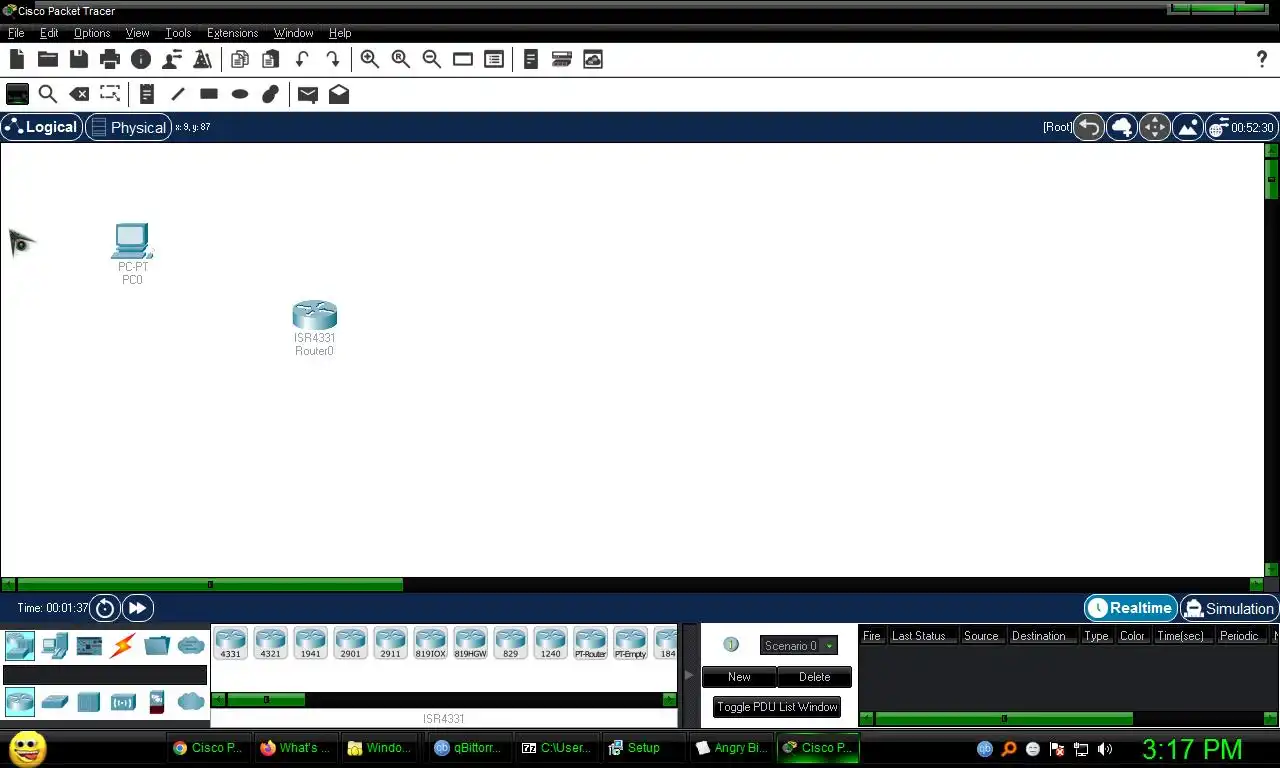Draw a line with the line tool
The height and width of the screenshot is (768, 1280).
(x=178, y=94)
